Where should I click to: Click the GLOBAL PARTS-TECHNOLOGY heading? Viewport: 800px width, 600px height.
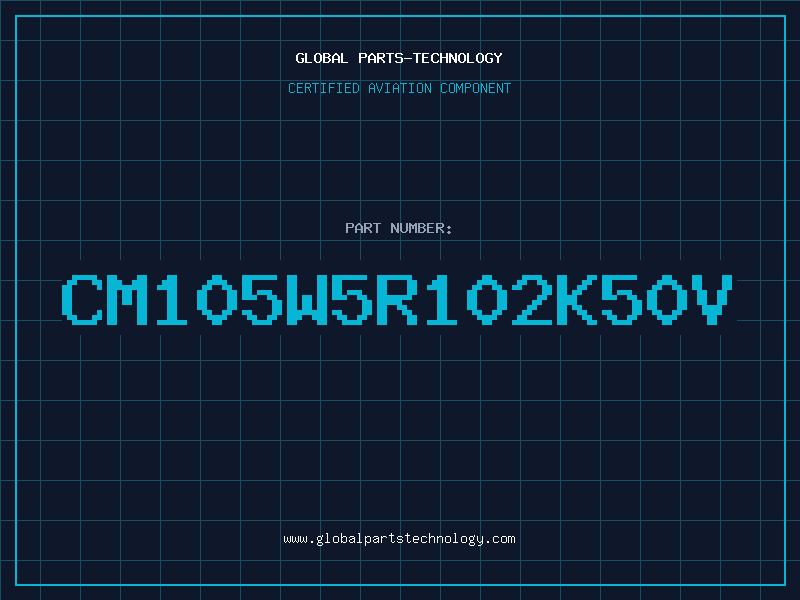click(399, 58)
